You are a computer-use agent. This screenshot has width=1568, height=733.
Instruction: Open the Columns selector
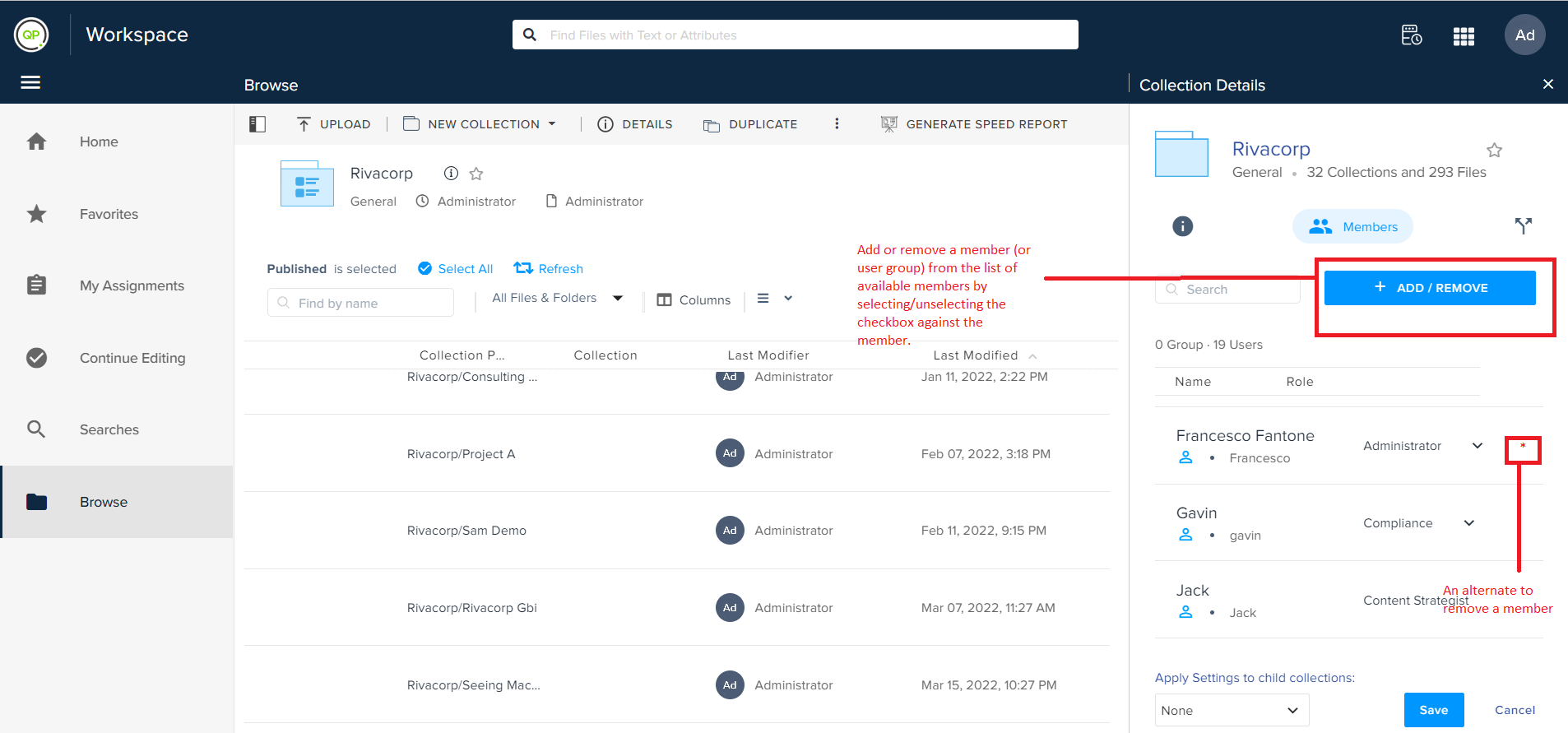pyautogui.click(x=694, y=300)
